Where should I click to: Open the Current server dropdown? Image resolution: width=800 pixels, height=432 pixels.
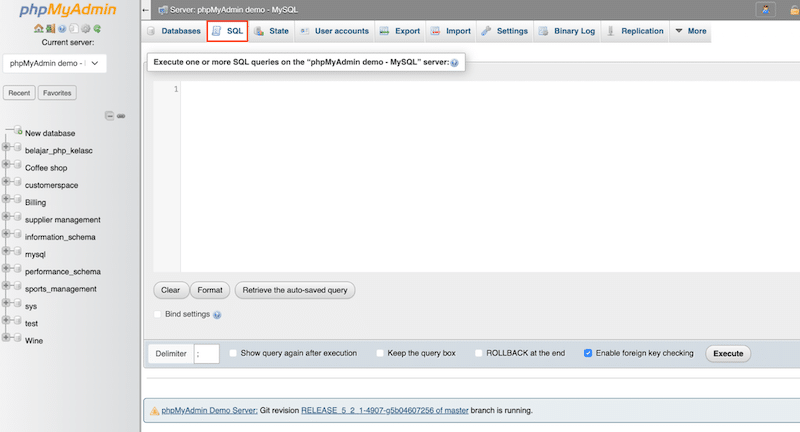coord(55,63)
